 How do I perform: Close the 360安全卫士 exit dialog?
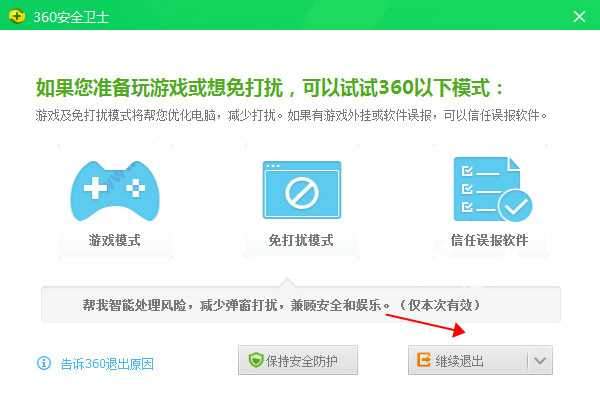tap(579, 15)
